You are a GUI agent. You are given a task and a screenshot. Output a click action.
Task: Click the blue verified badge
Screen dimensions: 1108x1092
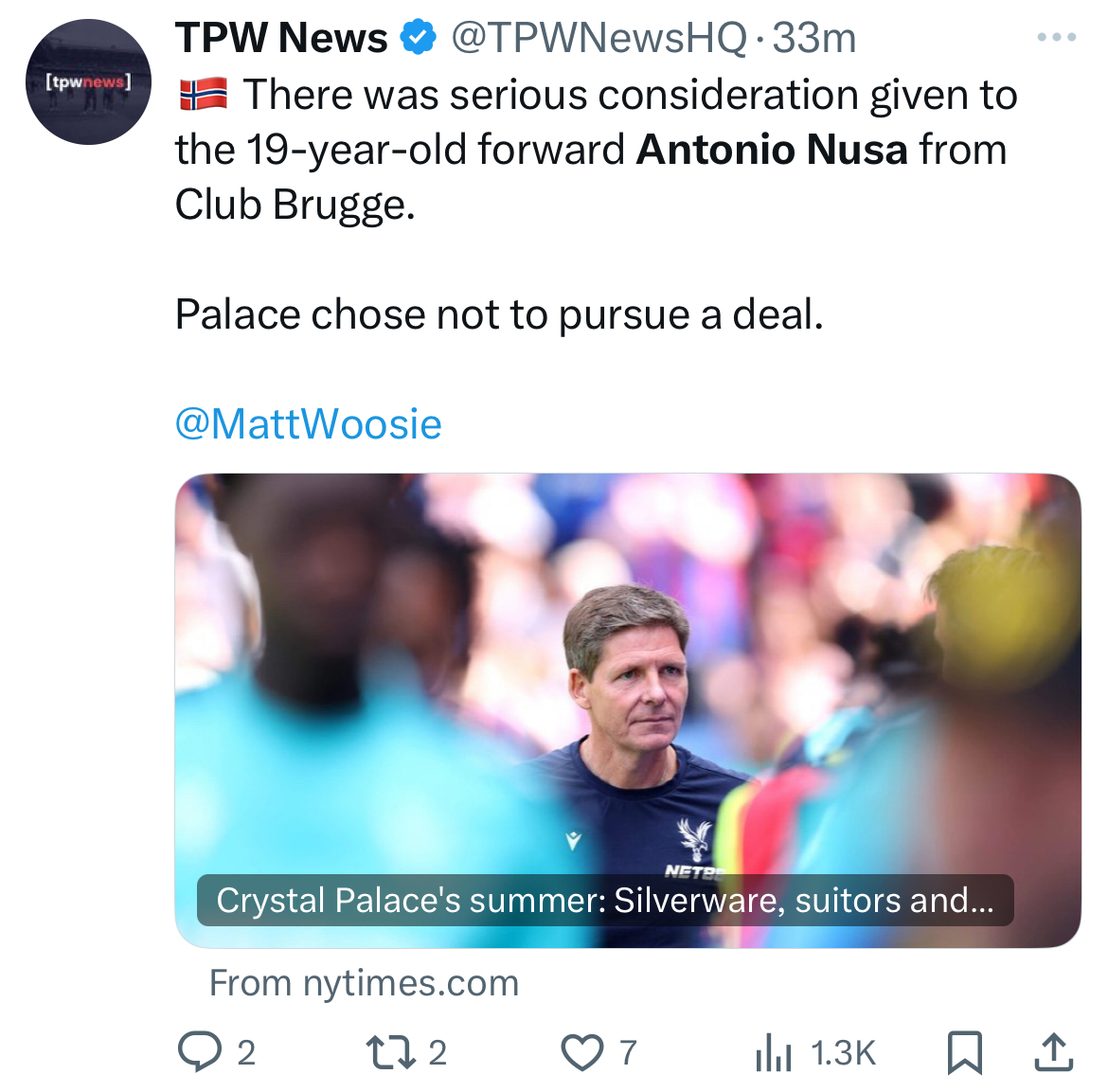418,38
